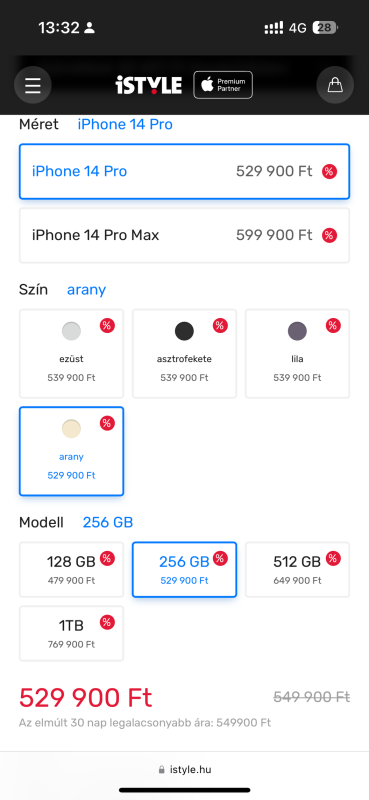
Task: Tap discount badge on iPhone 14 Pro Max row
Action: pyautogui.click(x=329, y=235)
